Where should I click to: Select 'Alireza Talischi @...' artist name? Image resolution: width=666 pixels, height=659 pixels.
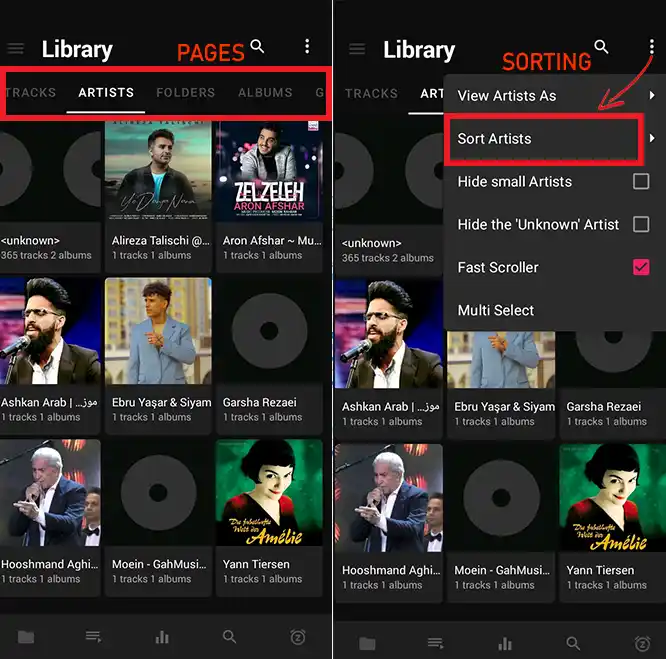pyautogui.click(x=161, y=241)
